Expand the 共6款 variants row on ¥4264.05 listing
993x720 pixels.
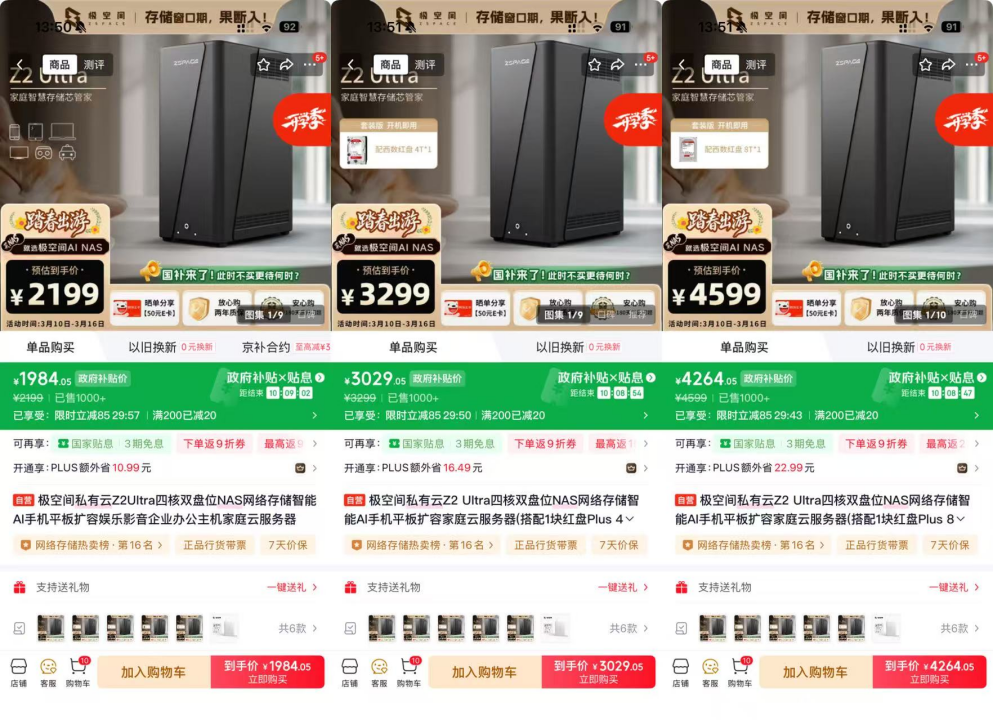click(x=959, y=628)
